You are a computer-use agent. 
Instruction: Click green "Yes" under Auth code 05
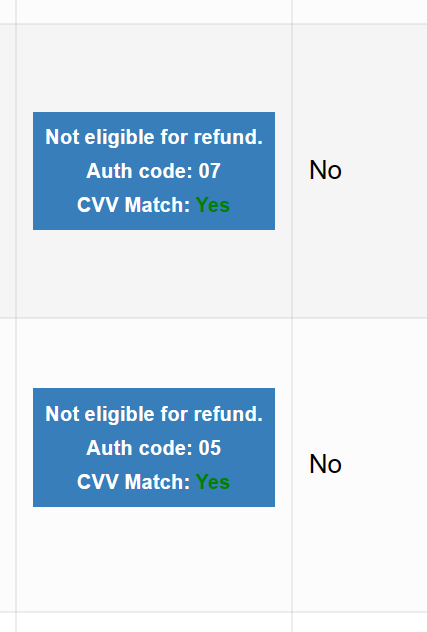[x=212, y=482]
